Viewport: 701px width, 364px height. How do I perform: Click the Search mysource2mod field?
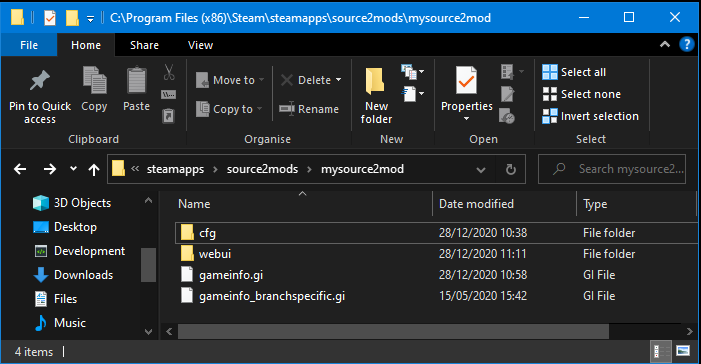point(612,169)
